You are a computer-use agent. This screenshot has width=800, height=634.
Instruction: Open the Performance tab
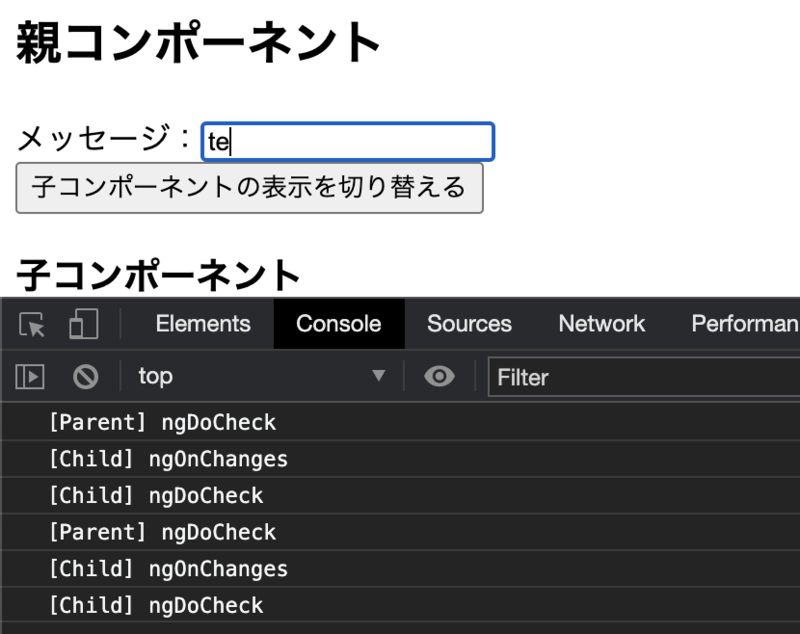[745, 324]
